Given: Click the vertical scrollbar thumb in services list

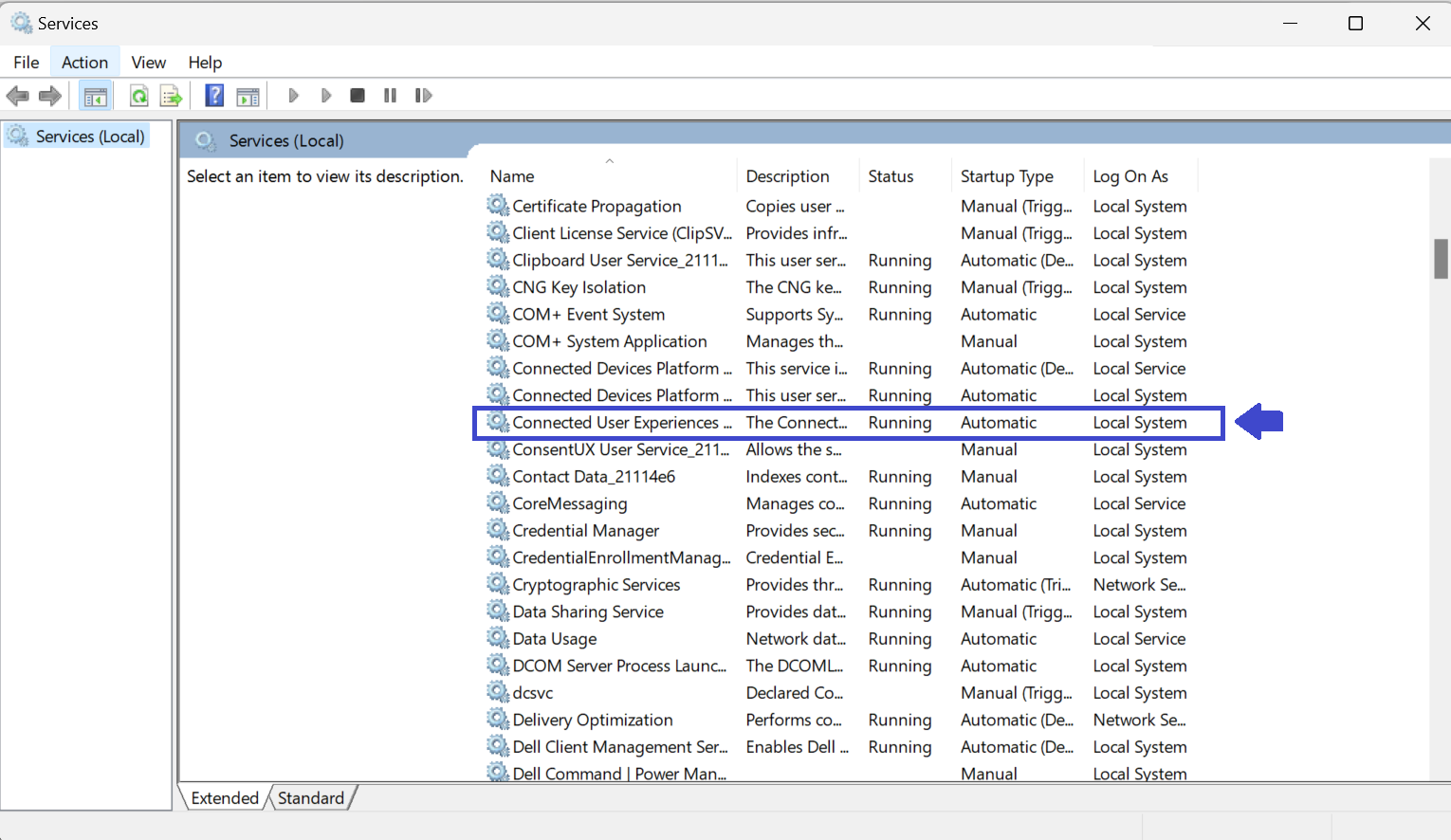Looking at the screenshot, I should [1441, 258].
